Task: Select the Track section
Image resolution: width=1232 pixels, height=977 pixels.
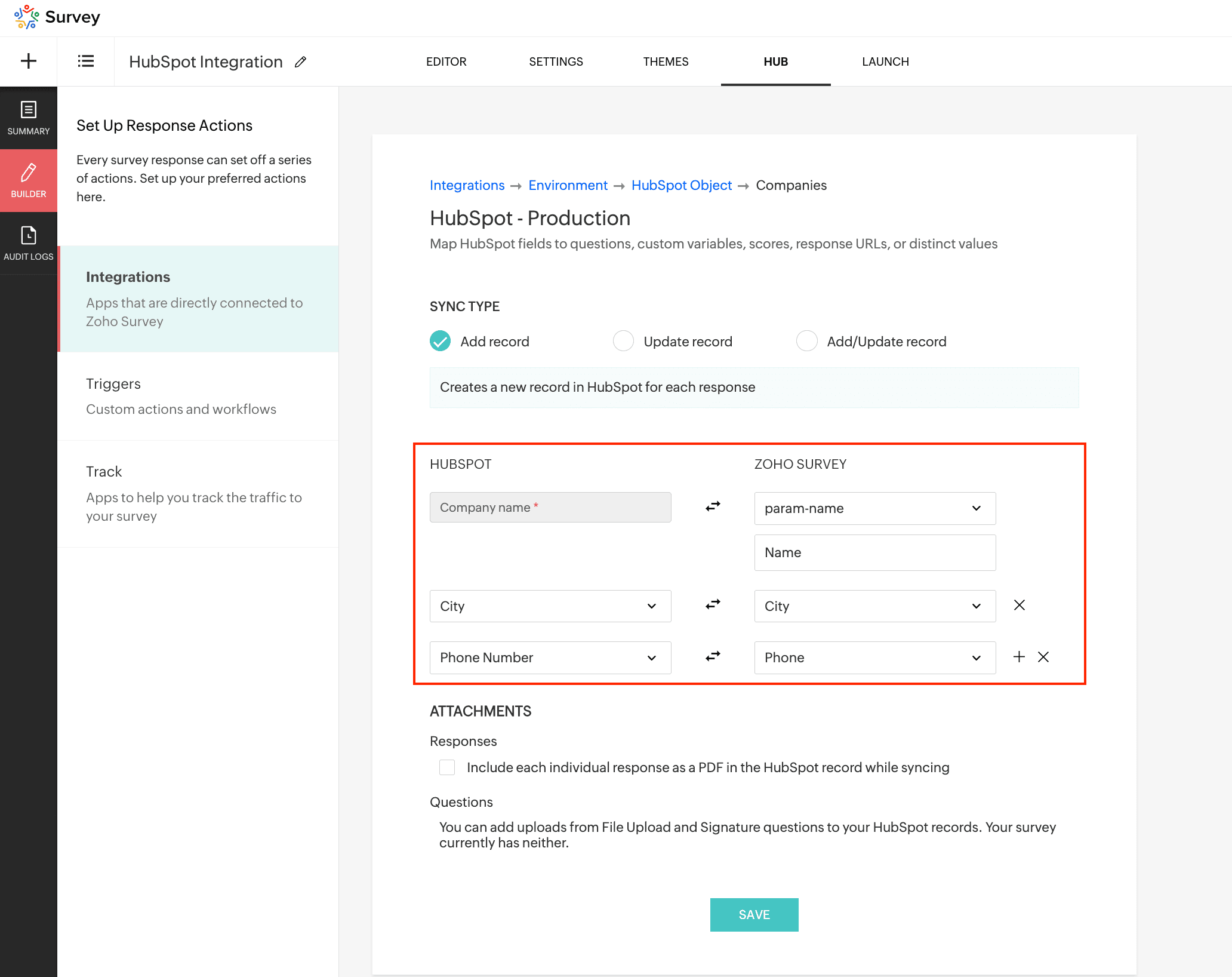Action: pos(198,493)
